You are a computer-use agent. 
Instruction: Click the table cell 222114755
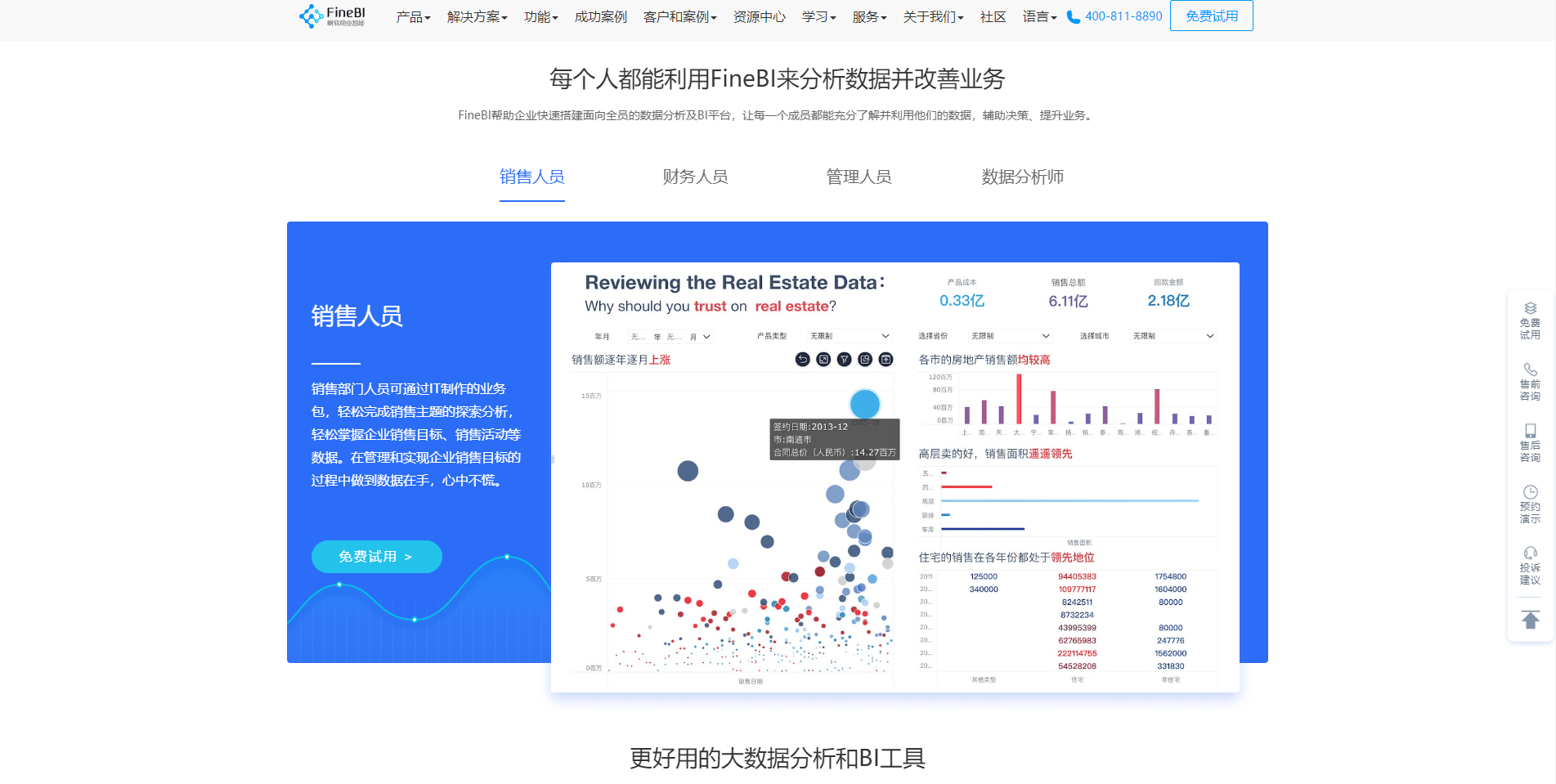coord(1078,653)
